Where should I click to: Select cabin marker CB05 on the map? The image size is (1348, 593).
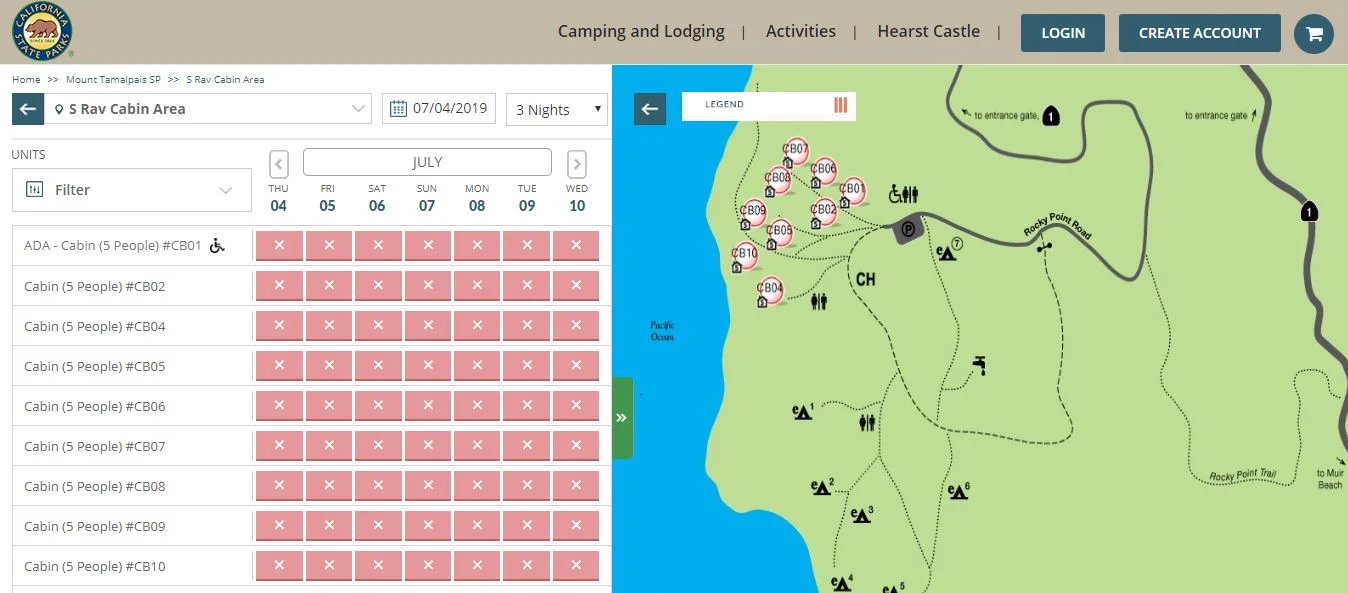(780, 232)
